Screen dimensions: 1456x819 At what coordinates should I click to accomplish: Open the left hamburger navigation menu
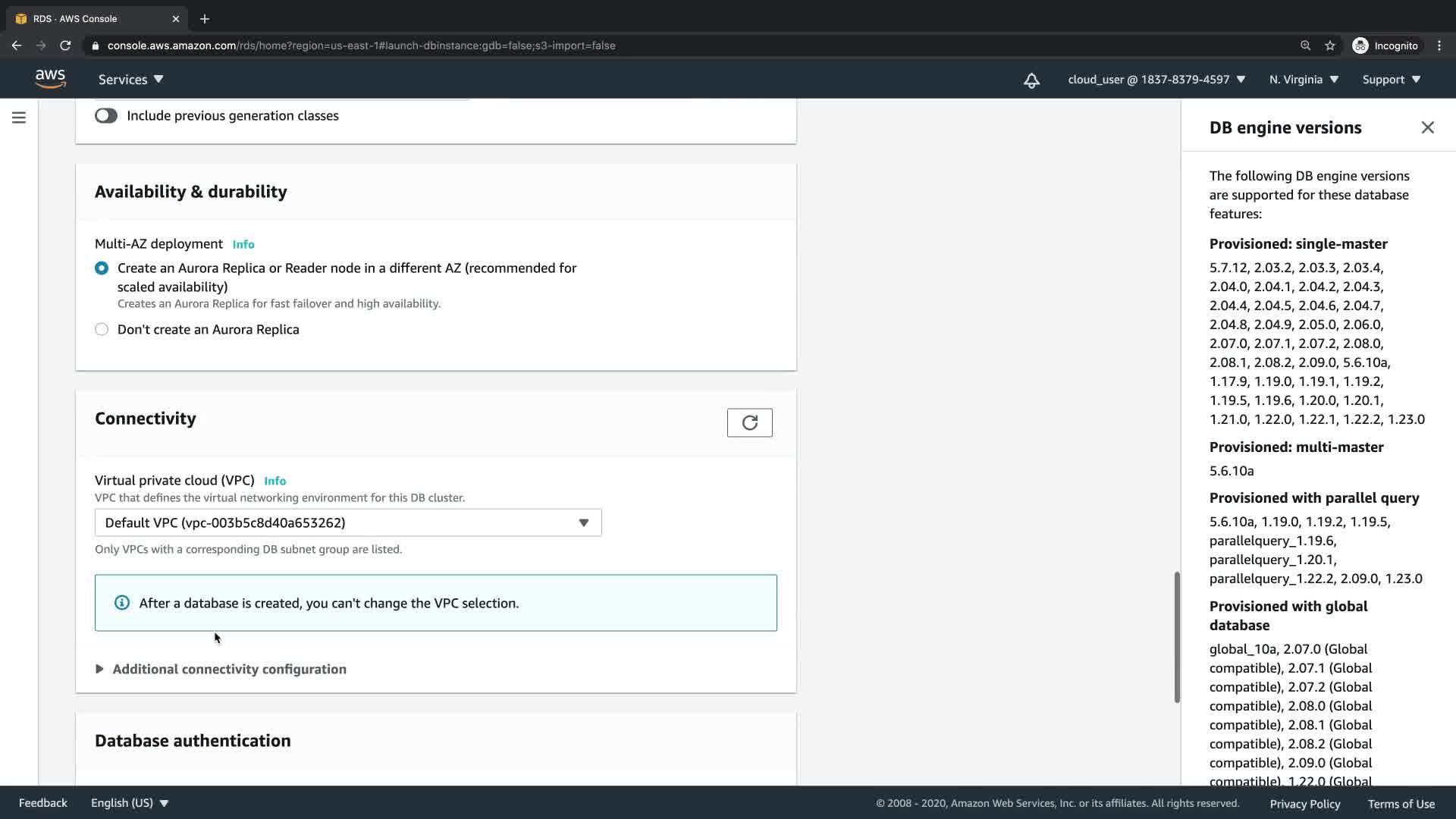[19, 118]
